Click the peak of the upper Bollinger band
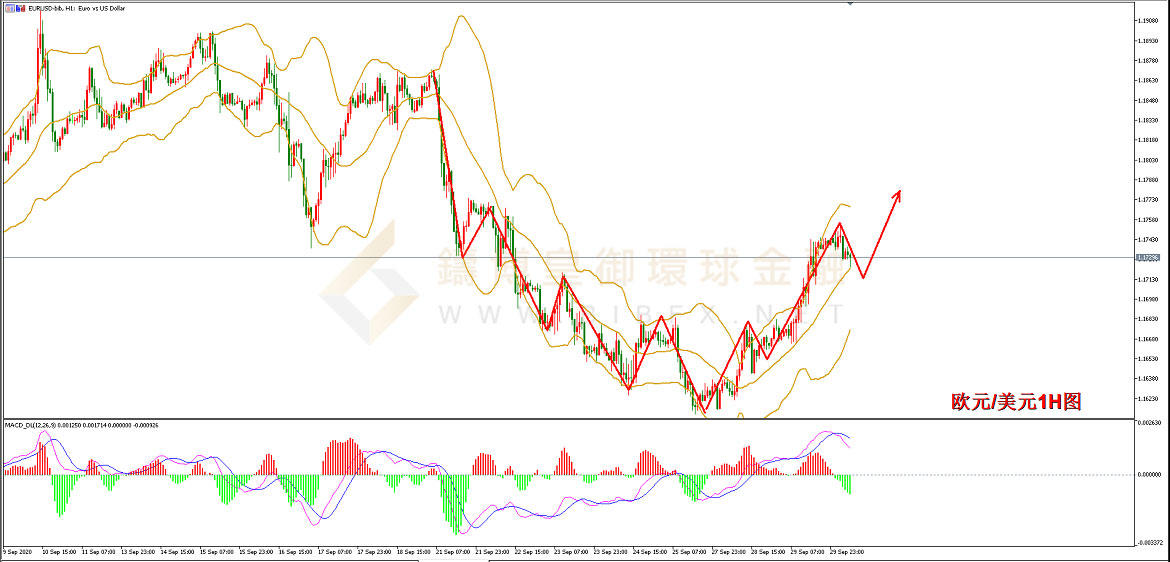This screenshot has width=1170, height=562. 460,16
